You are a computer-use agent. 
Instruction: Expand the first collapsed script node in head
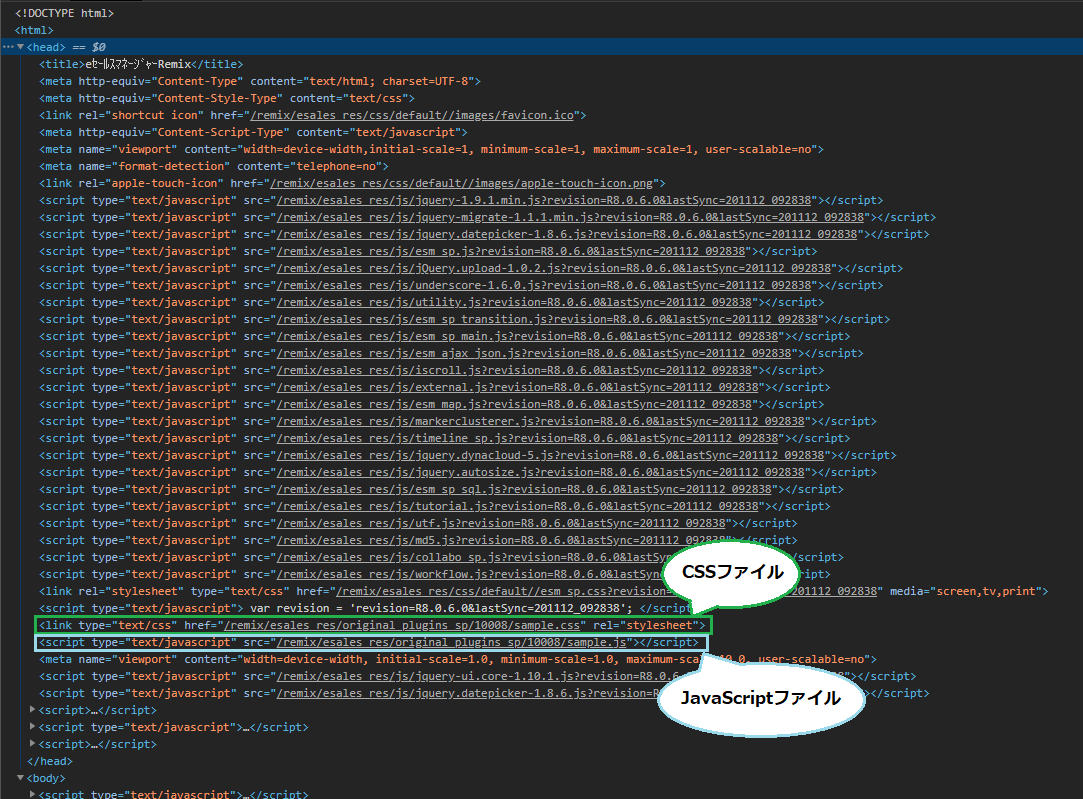click(32, 710)
